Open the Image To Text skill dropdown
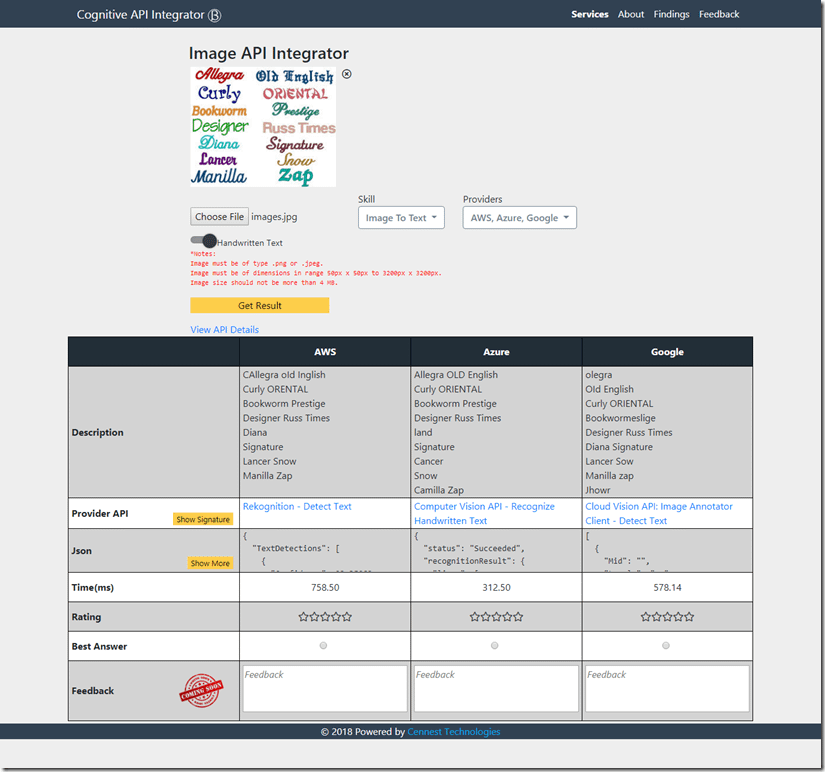Screen dimensions: 825x772 pos(402,218)
